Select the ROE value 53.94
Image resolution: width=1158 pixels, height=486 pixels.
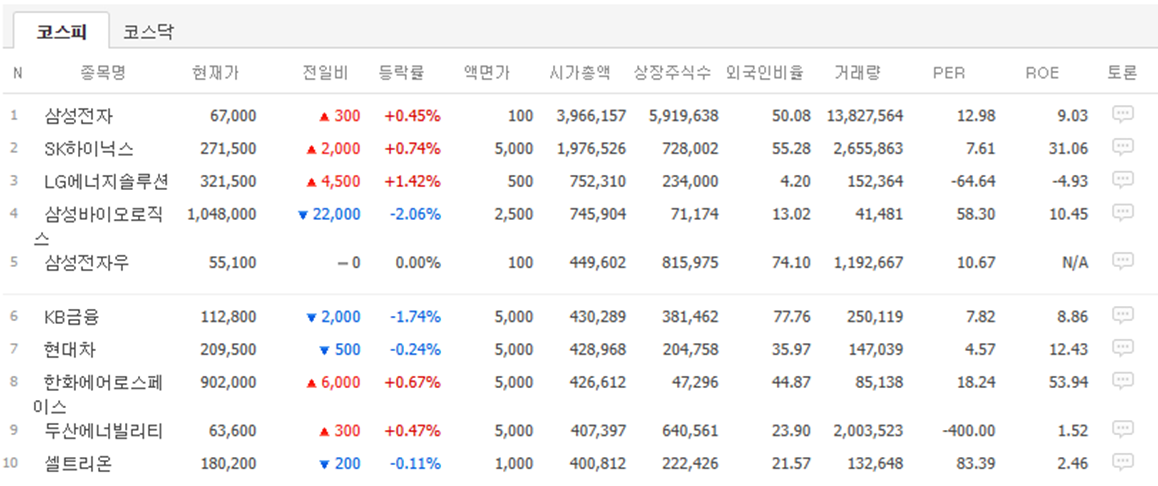1070,383
